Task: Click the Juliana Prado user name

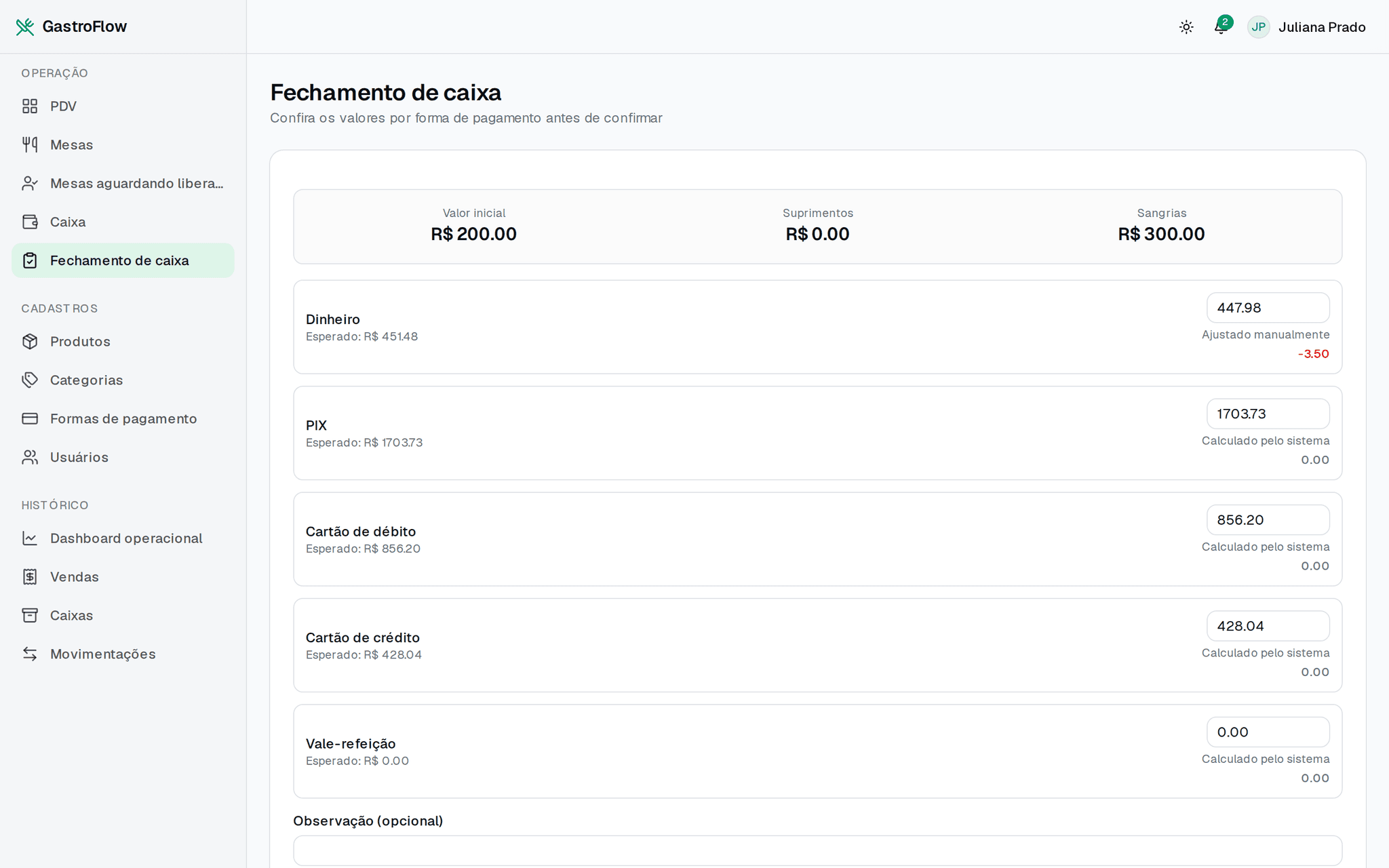Action: 1322,27
